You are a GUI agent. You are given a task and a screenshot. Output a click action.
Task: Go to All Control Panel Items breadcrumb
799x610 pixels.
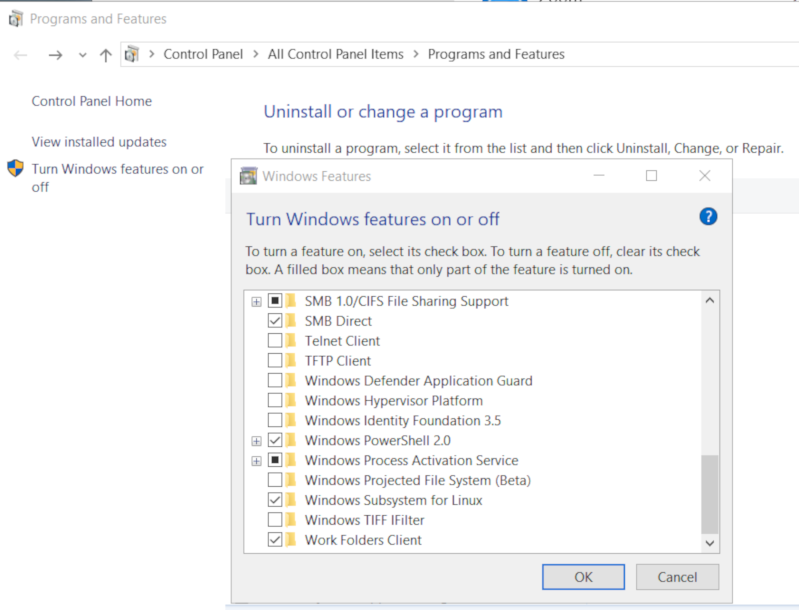(335, 54)
